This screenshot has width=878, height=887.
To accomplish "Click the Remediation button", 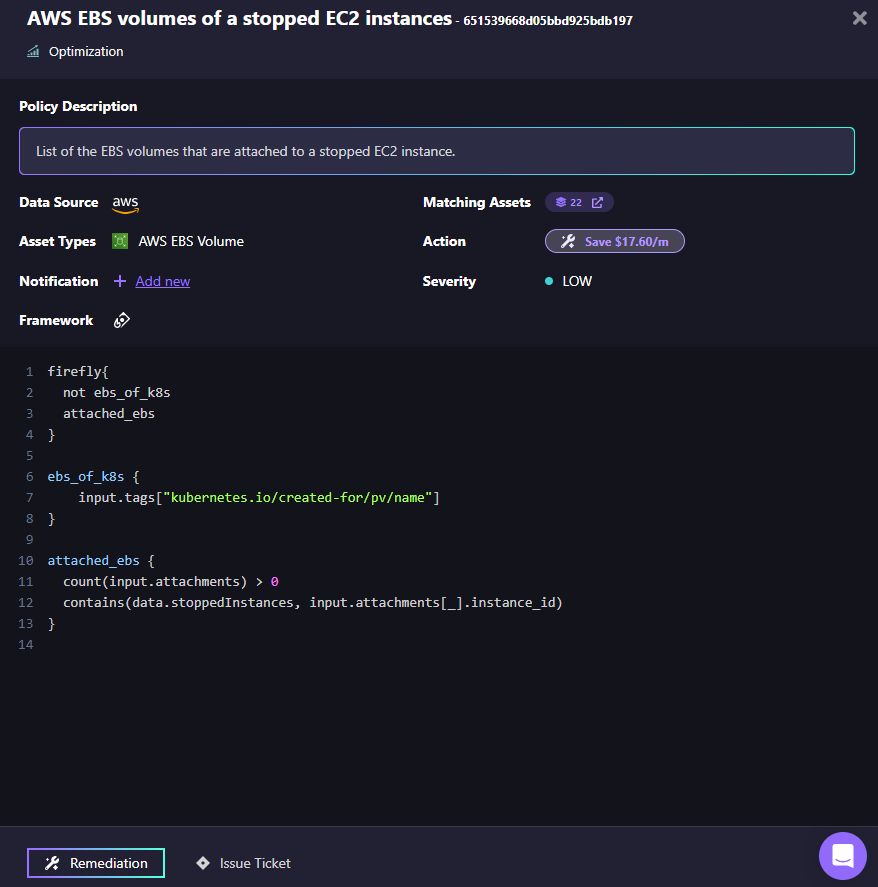I will coord(96,863).
